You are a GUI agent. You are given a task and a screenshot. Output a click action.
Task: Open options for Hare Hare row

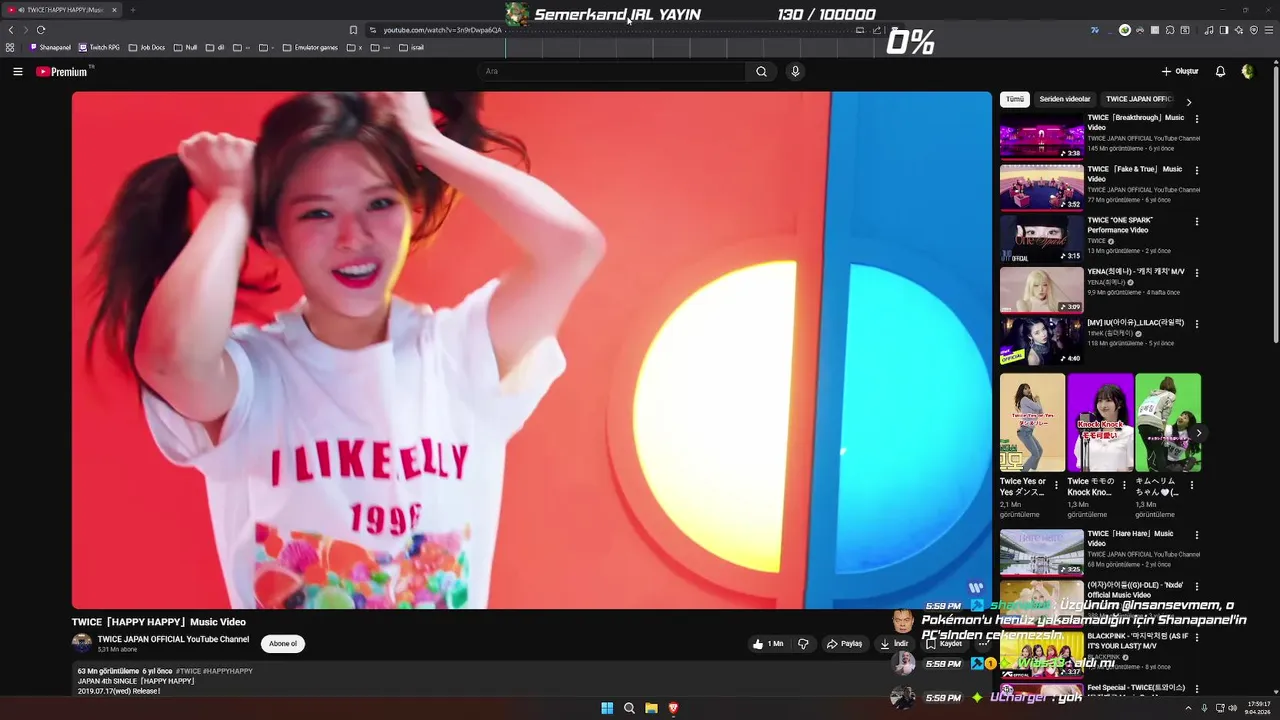coord(1197,535)
